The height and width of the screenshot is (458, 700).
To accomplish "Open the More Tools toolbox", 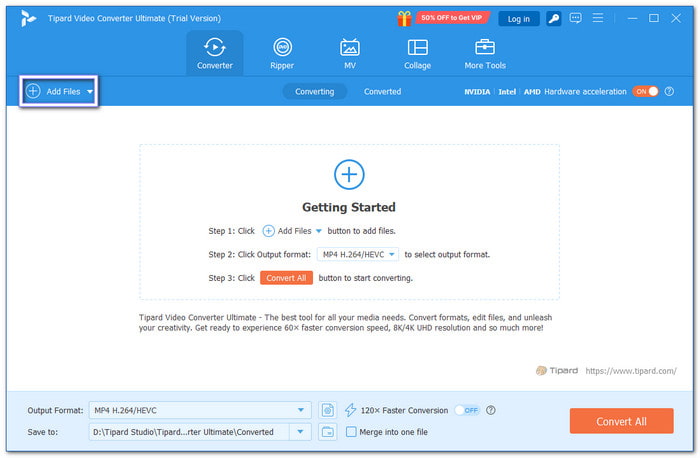I will (x=485, y=53).
